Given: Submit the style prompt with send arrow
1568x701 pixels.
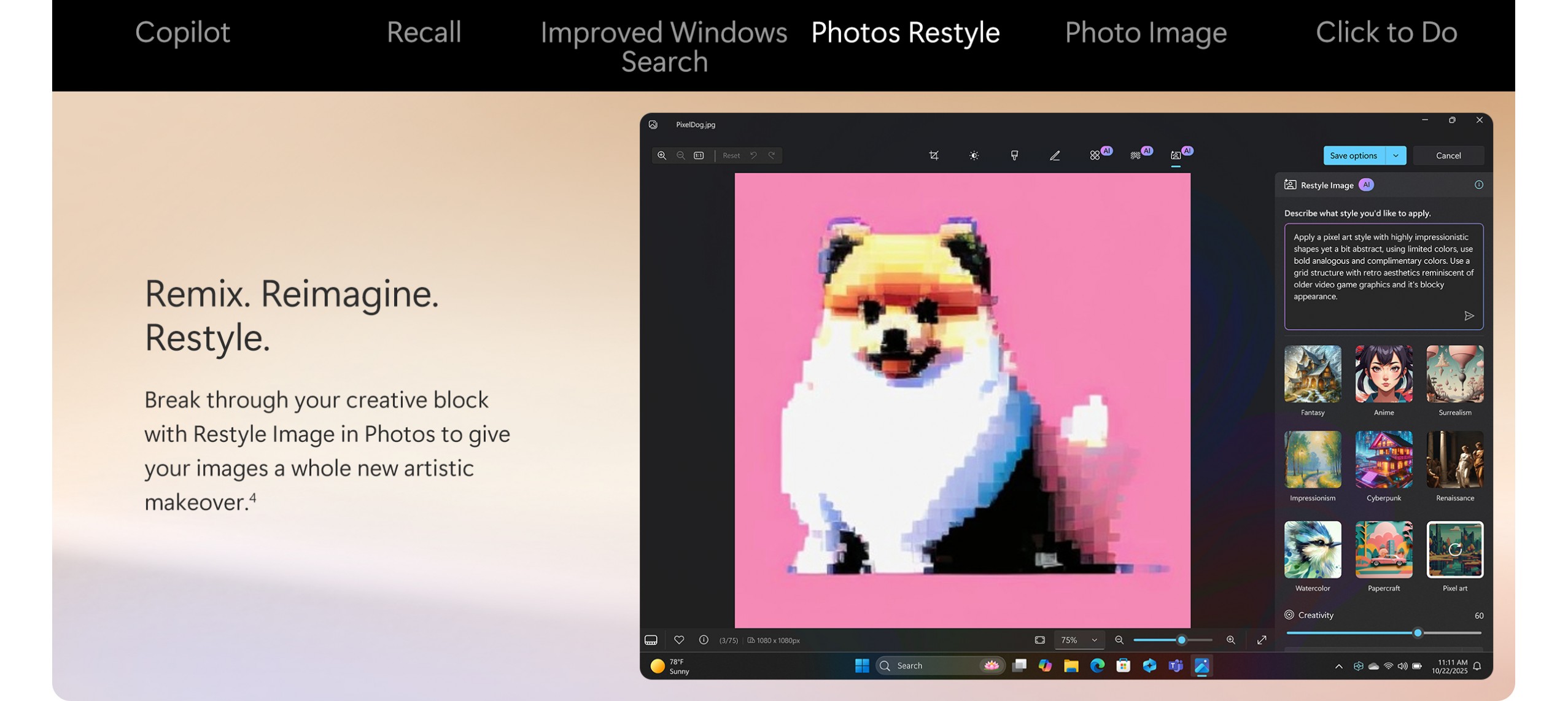Looking at the screenshot, I should [1469, 316].
